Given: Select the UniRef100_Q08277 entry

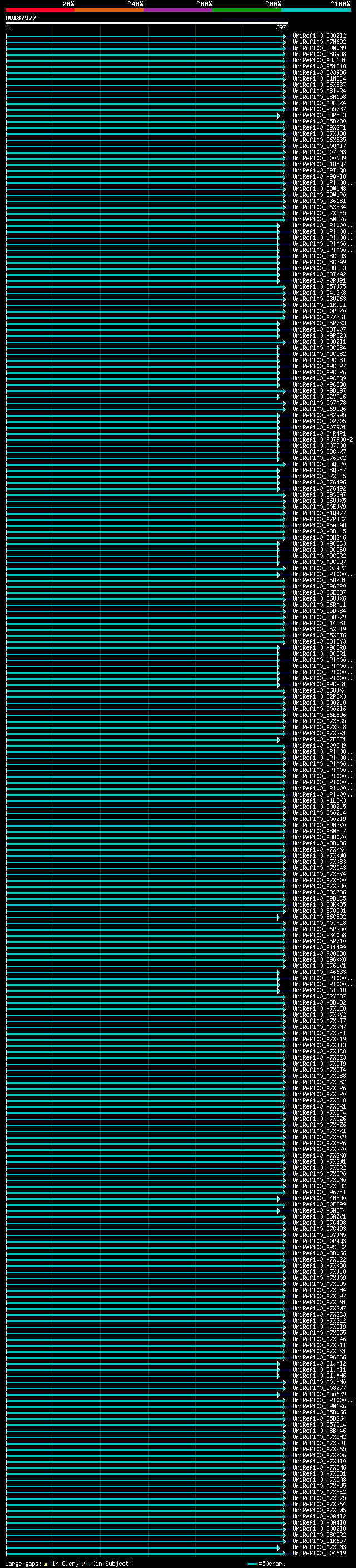Looking at the screenshot, I should tap(319, 1388).
